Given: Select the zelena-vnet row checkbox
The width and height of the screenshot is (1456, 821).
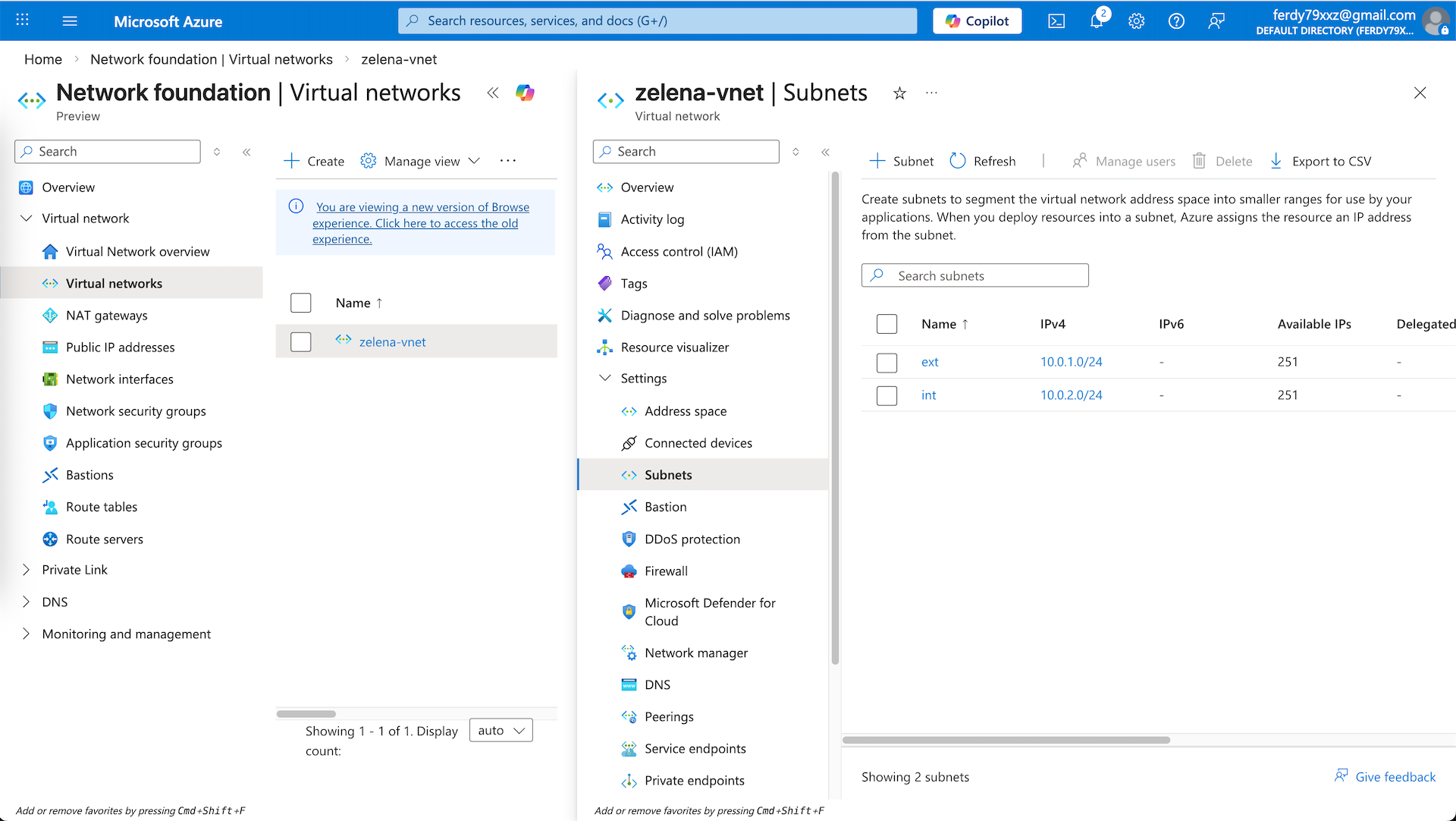Looking at the screenshot, I should tap(301, 342).
